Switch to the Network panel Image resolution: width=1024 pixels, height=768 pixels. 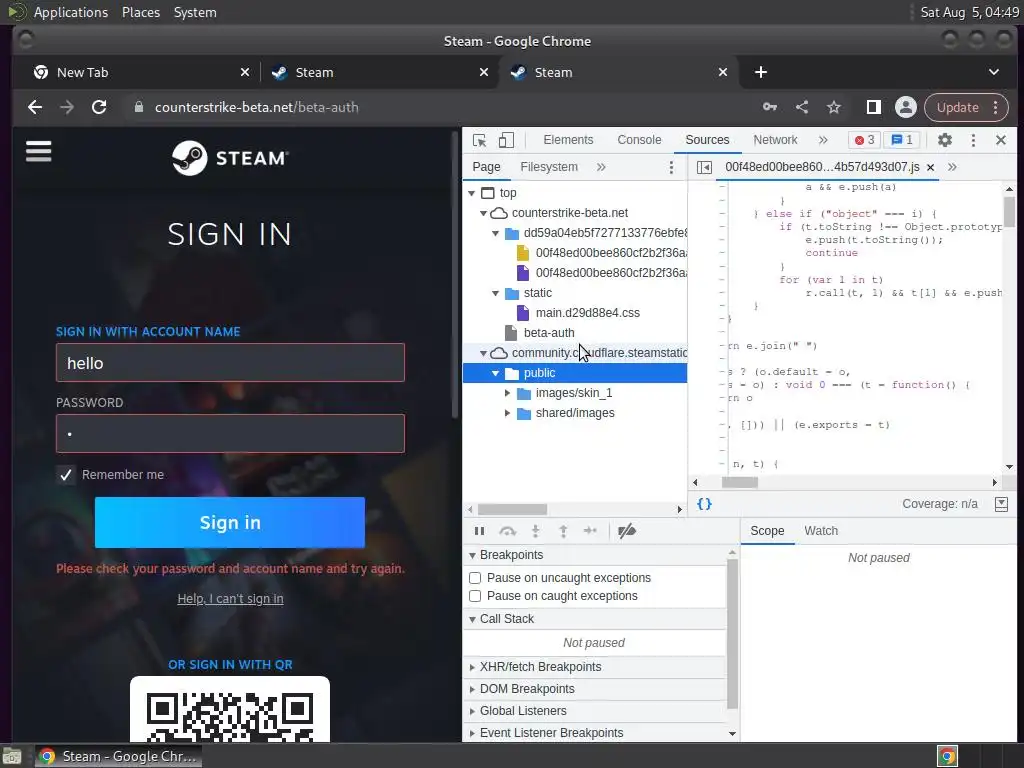click(x=775, y=140)
